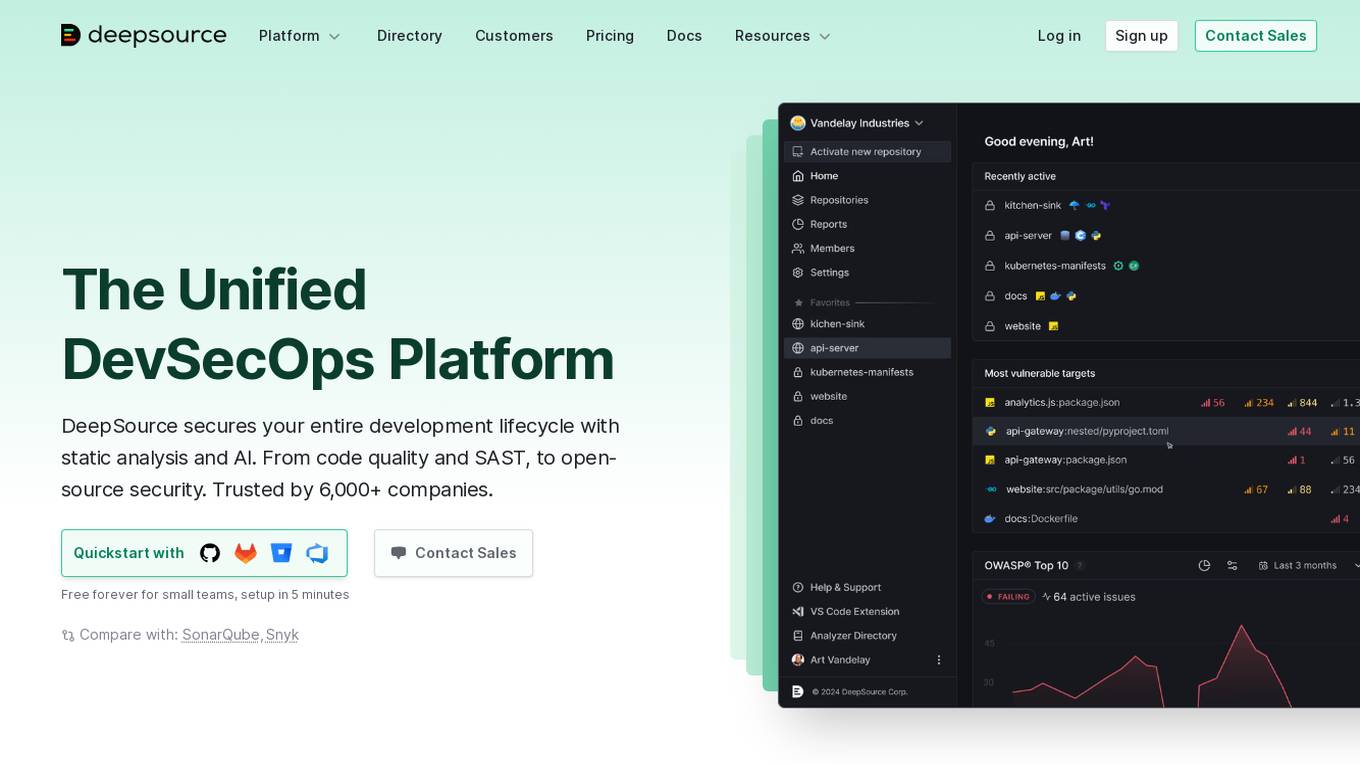Click the pie chart icon in OWASP Top 10 header

click(1204, 565)
